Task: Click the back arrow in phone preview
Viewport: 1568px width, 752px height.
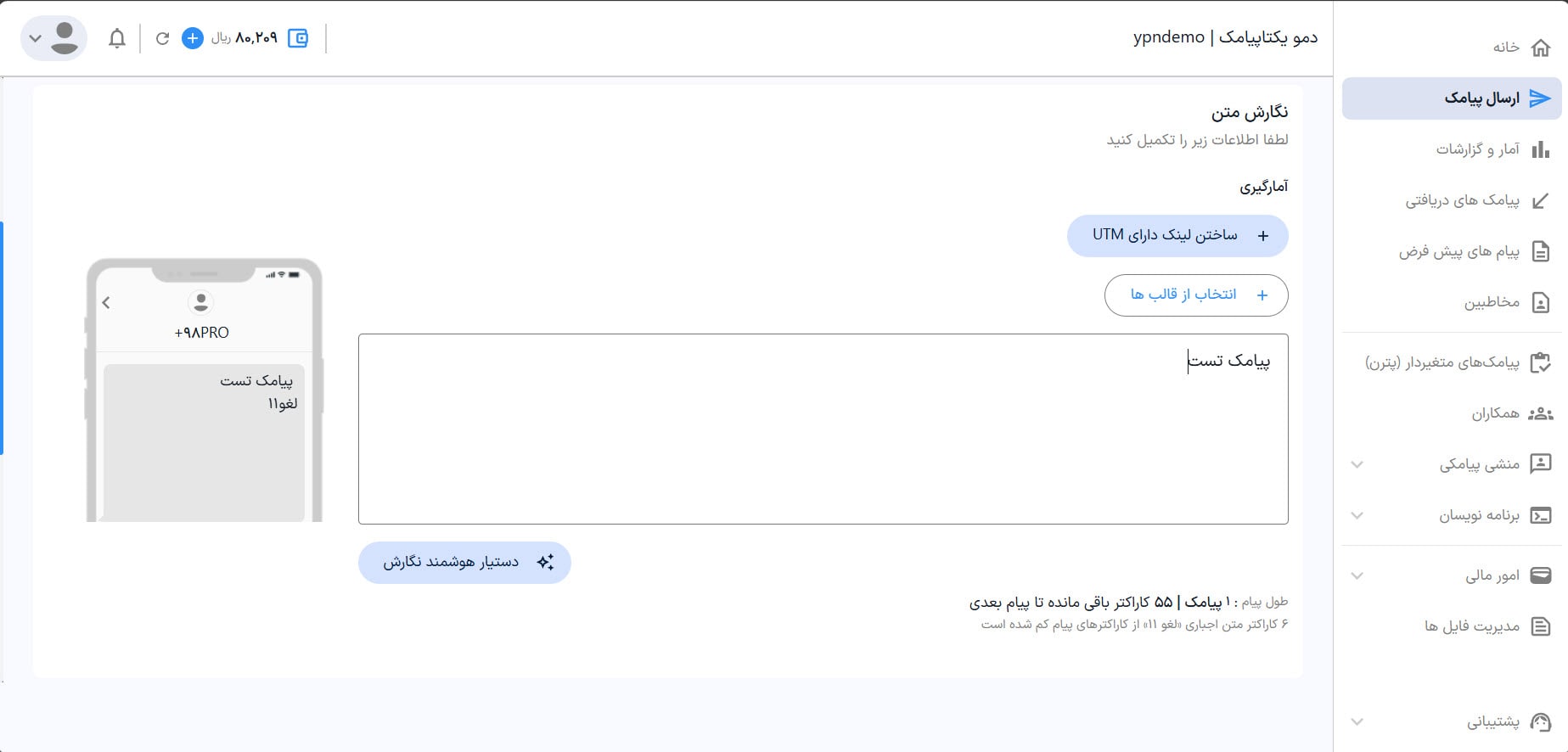Action: 106,302
